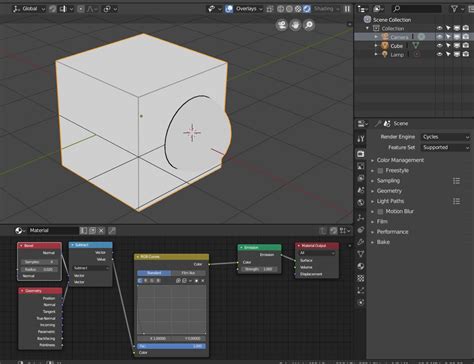This screenshot has height=364, width=474.
Task: Open the Object properties tab icon
Action: point(361,218)
